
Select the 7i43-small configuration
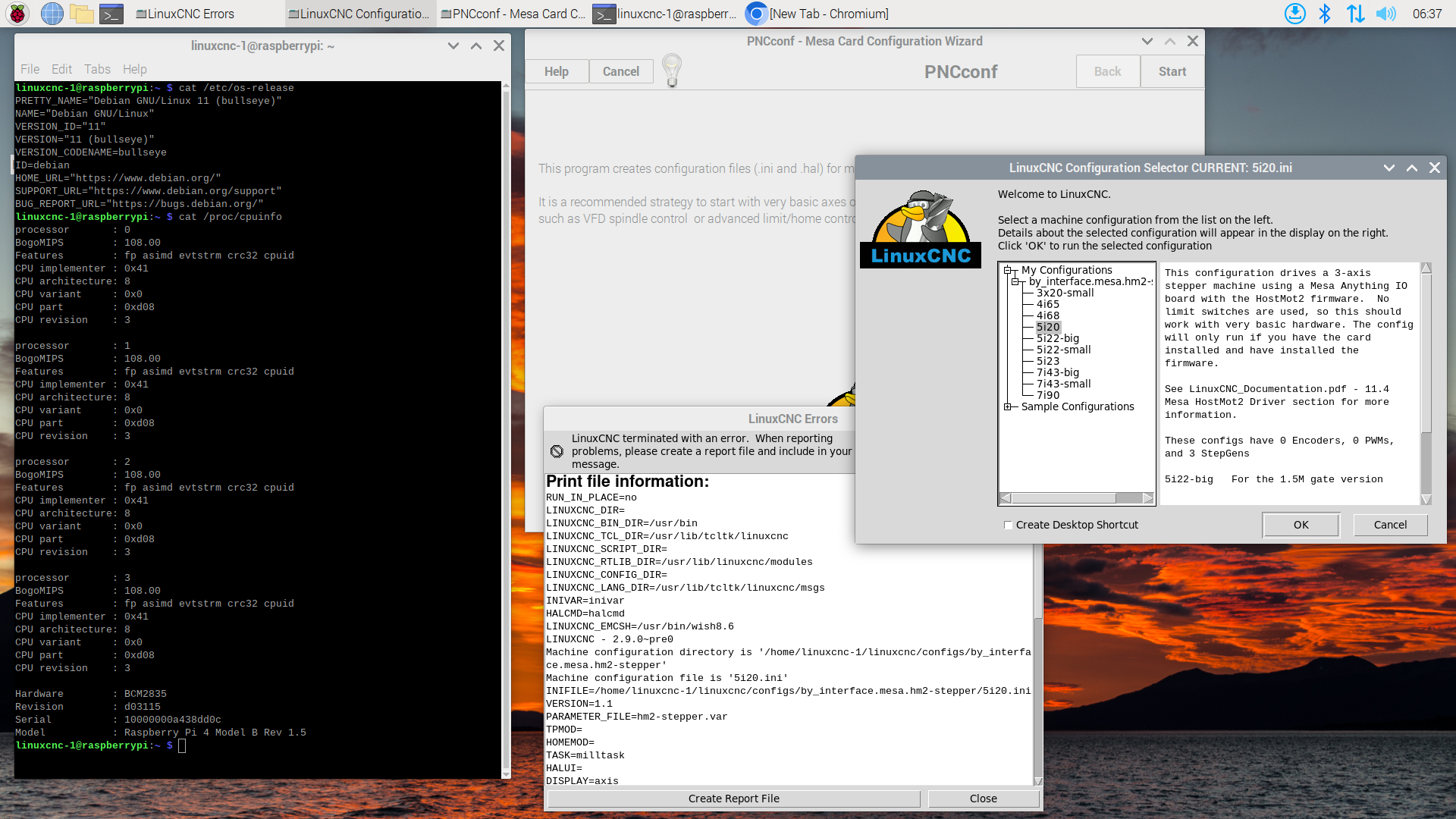point(1064,384)
